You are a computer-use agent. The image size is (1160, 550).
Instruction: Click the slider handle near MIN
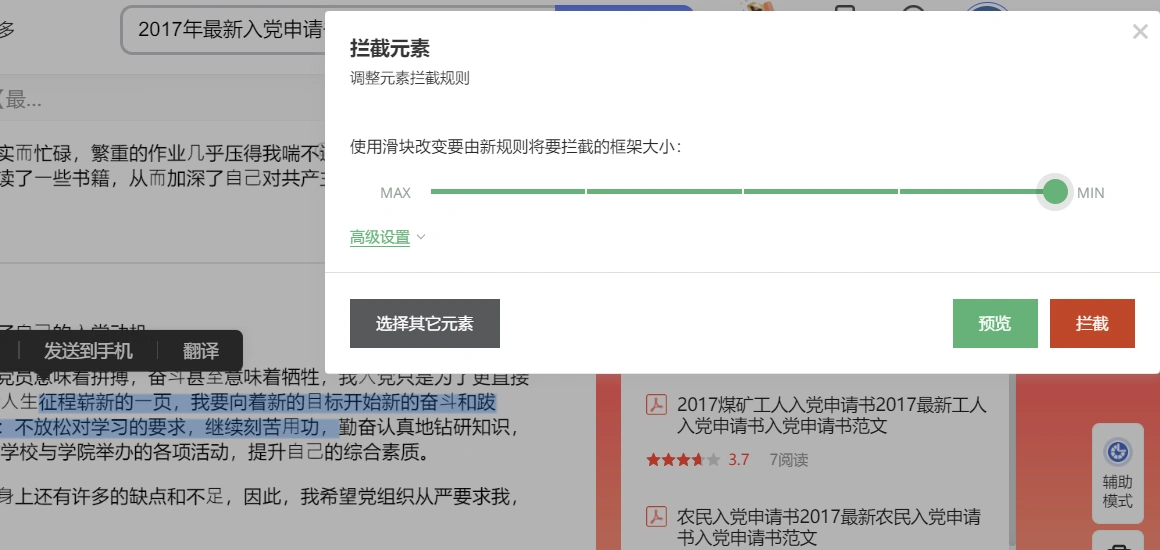[x=1055, y=192]
